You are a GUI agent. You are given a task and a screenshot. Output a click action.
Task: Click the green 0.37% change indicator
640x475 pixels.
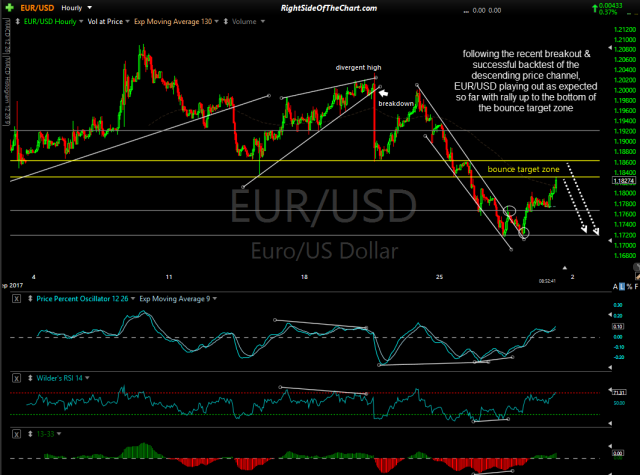(x=608, y=13)
